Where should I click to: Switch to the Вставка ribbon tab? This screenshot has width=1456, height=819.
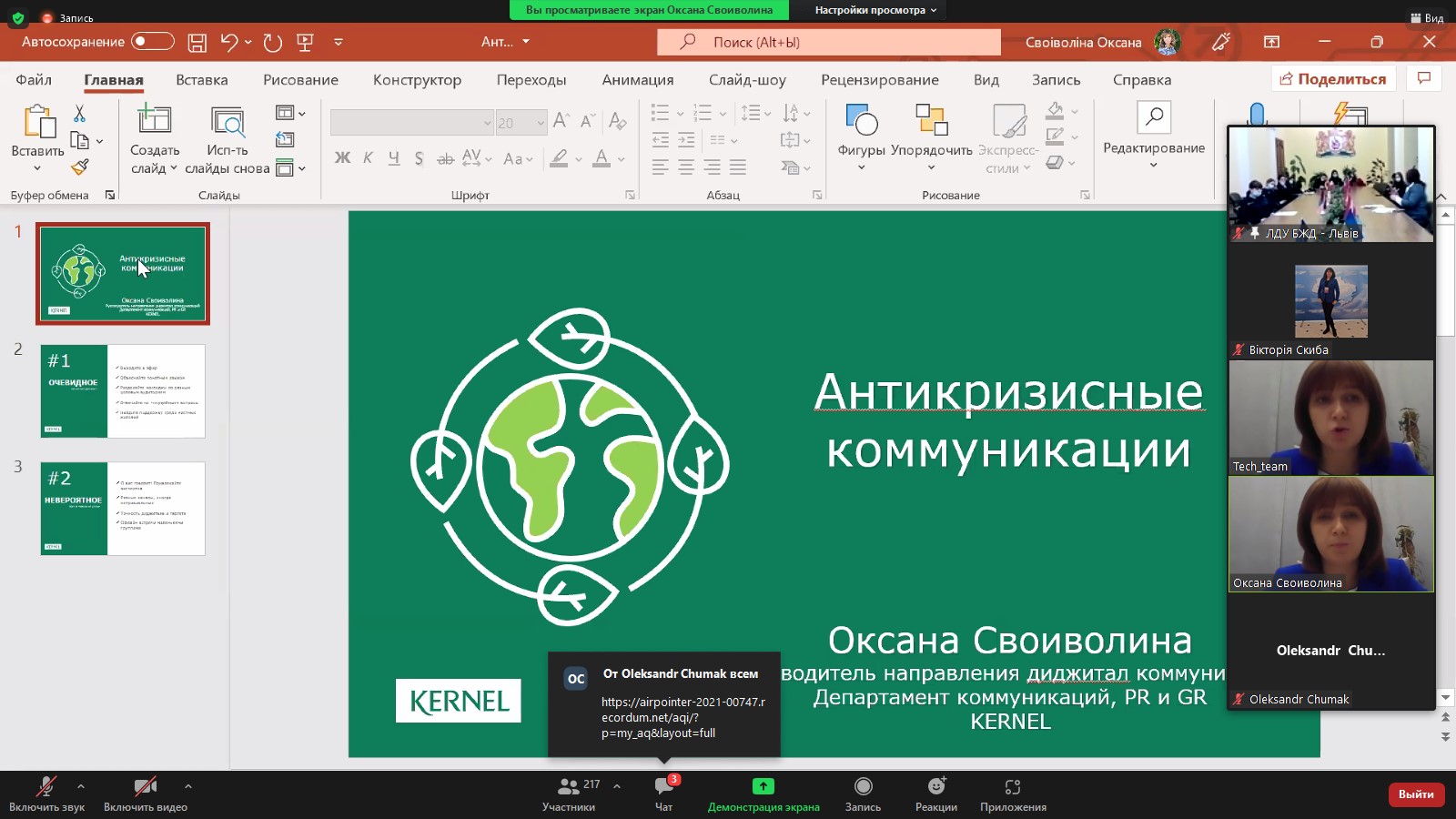click(x=202, y=80)
